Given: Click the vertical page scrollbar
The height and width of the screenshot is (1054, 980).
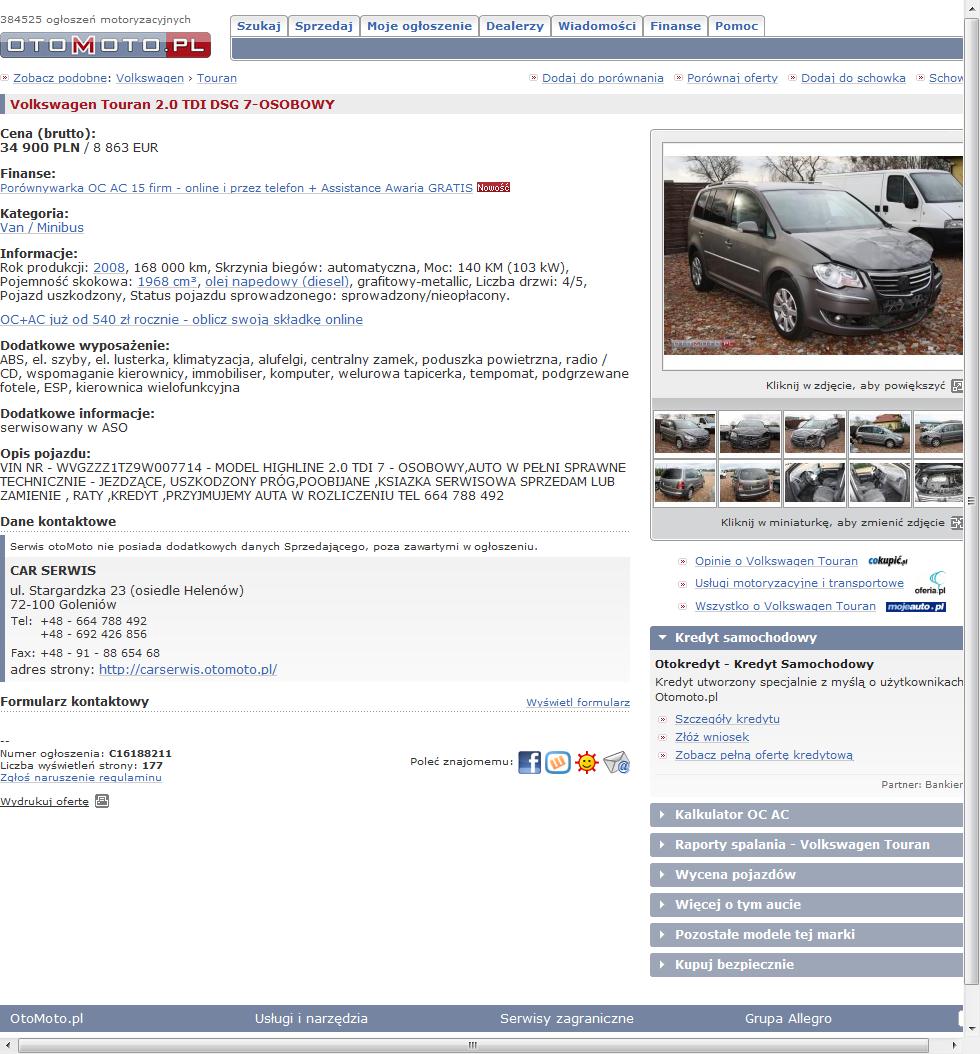Looking at the screenshot, I should 971,501.
